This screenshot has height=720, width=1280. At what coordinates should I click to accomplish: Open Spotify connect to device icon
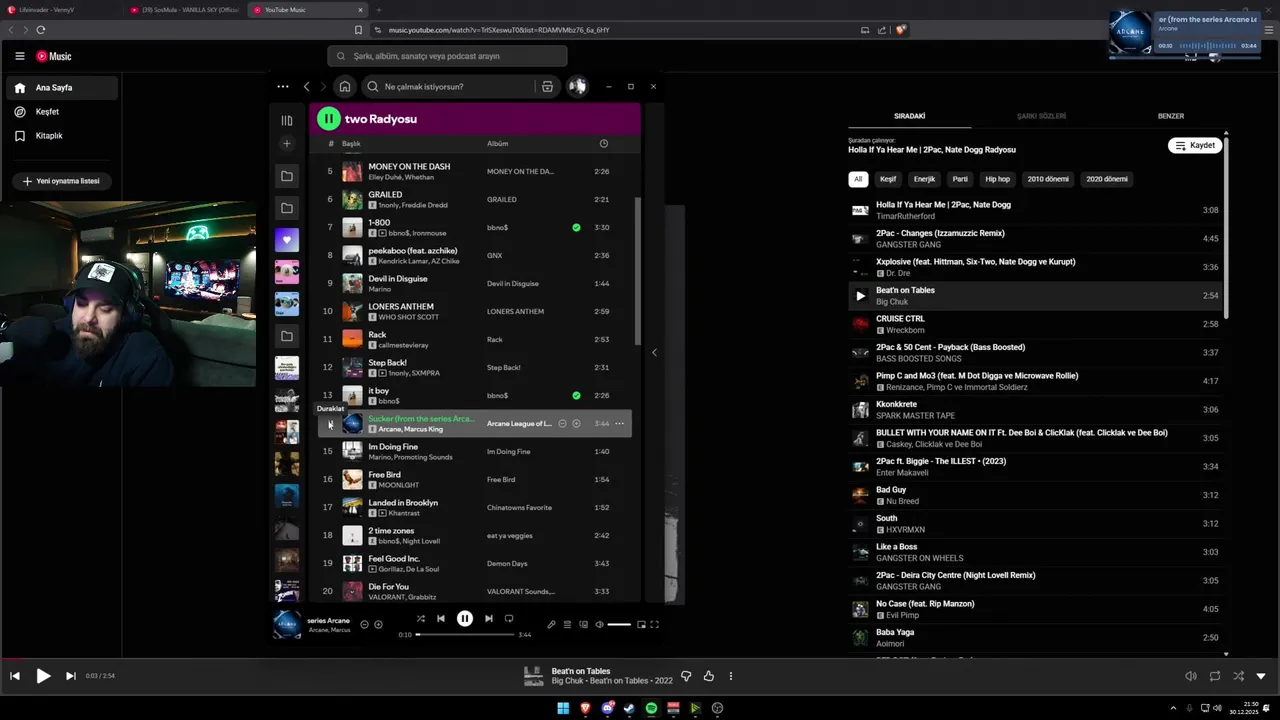tap(583, 625)
